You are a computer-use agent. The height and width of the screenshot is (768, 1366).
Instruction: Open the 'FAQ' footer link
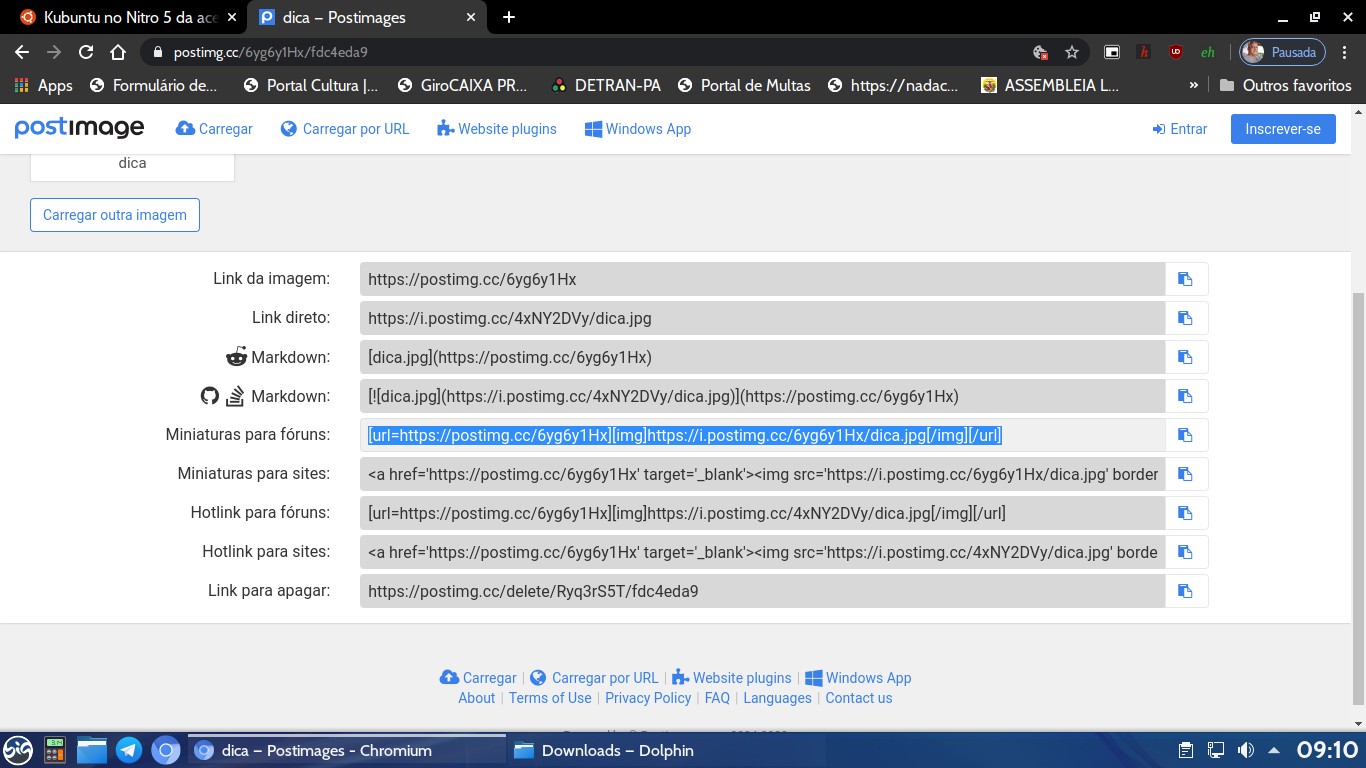click(x=717, y=698)
